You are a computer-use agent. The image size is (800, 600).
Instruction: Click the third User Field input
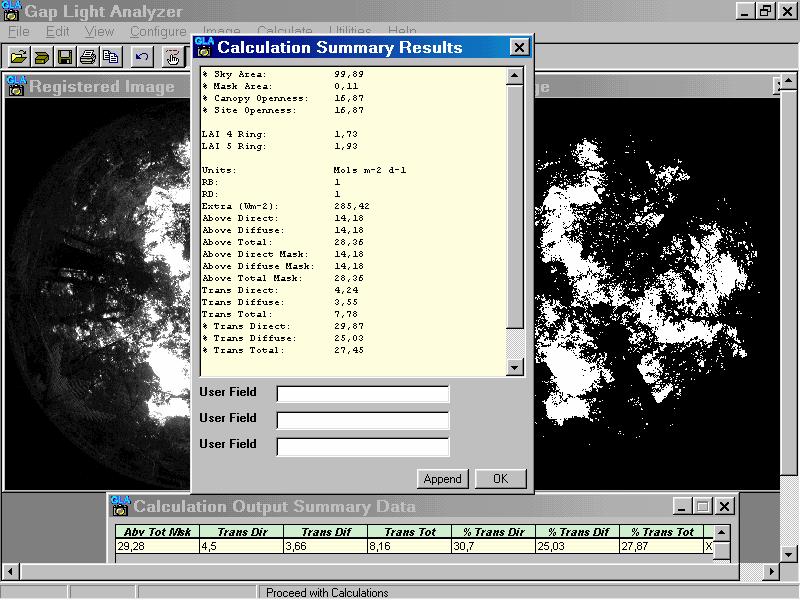[363, 446]
